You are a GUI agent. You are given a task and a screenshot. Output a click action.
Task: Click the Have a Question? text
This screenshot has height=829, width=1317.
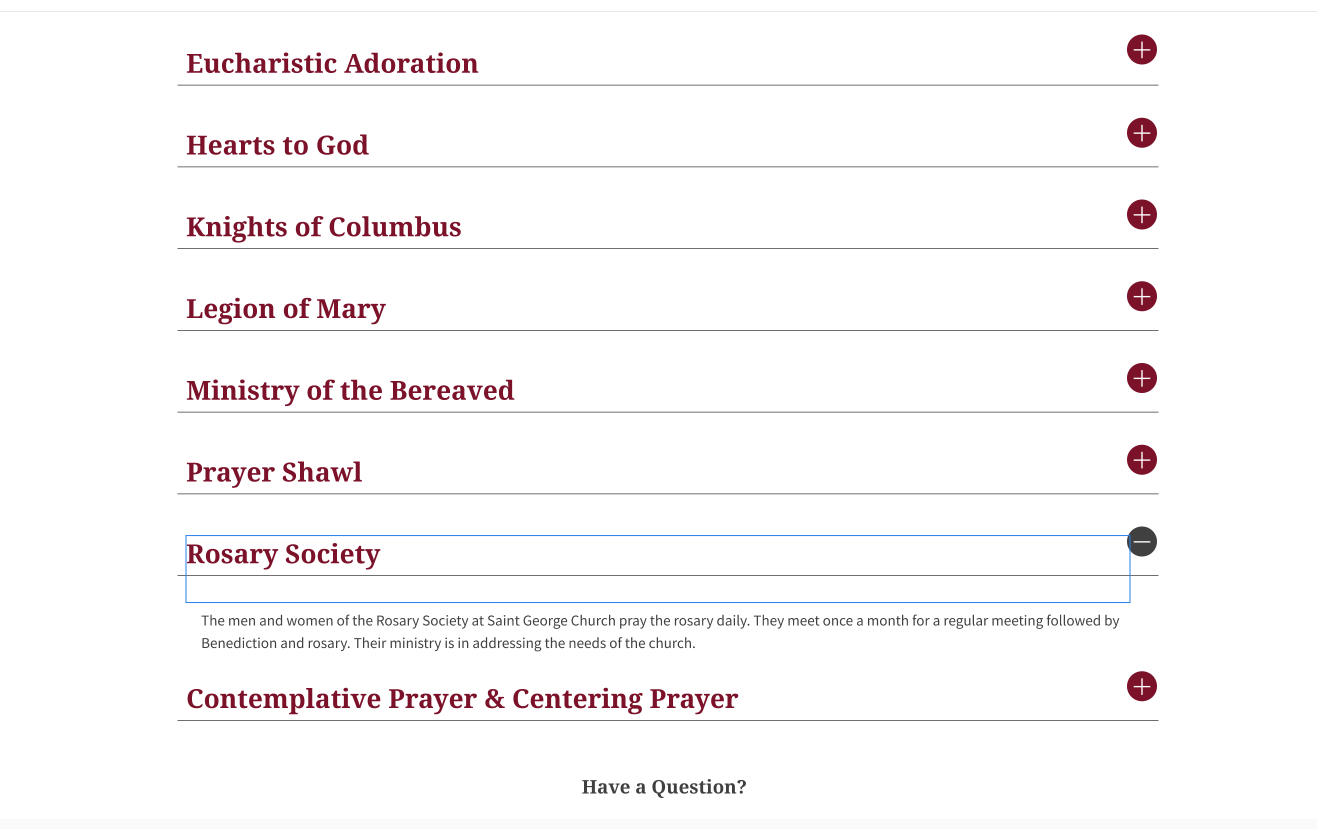pos(664,787)
